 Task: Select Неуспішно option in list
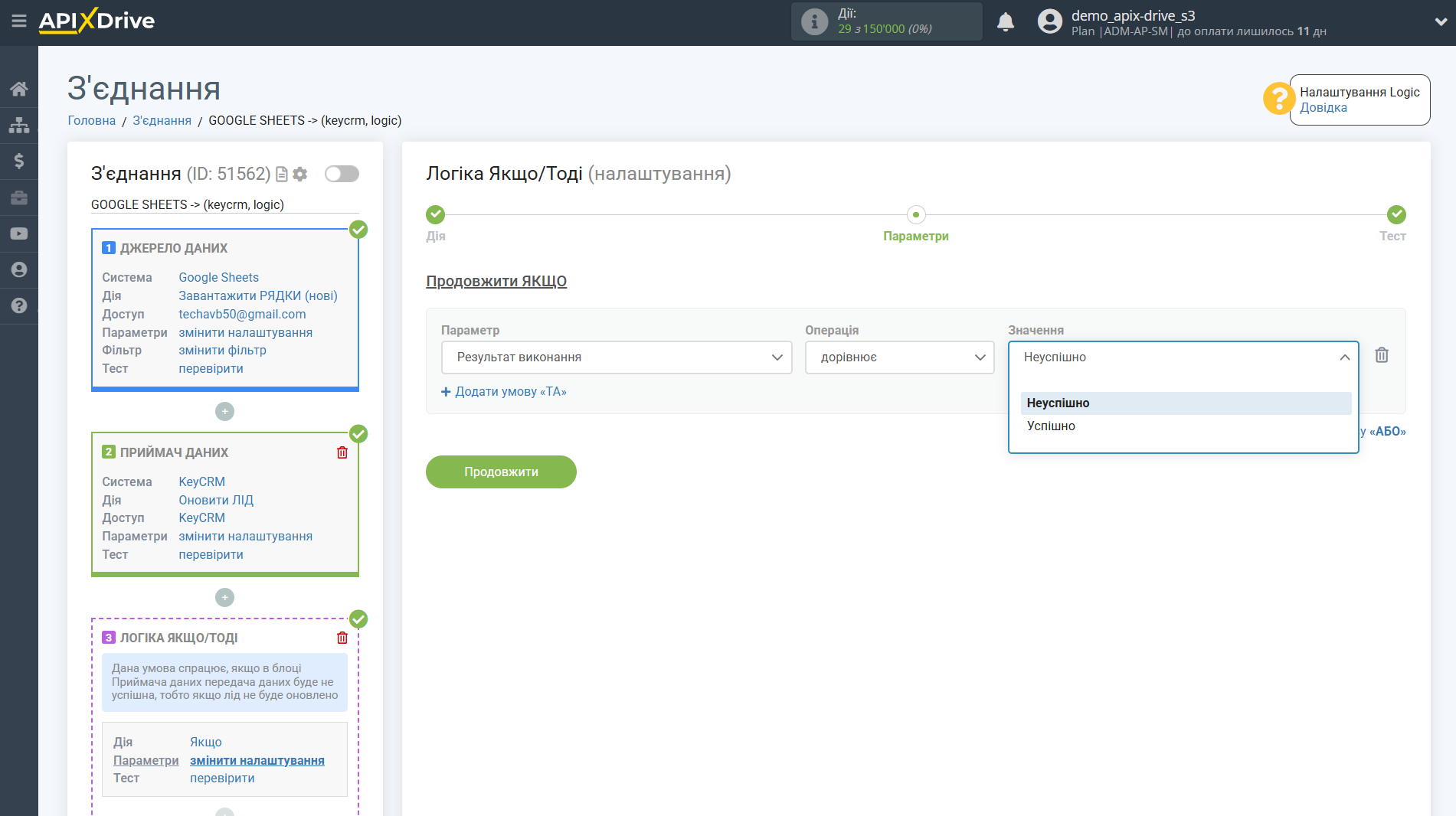pyautogui.click(x=1186, y=403)
